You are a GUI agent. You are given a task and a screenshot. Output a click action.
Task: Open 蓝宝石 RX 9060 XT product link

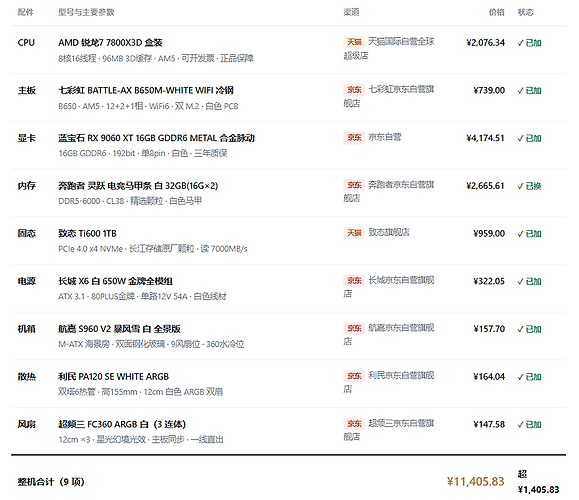156,138
